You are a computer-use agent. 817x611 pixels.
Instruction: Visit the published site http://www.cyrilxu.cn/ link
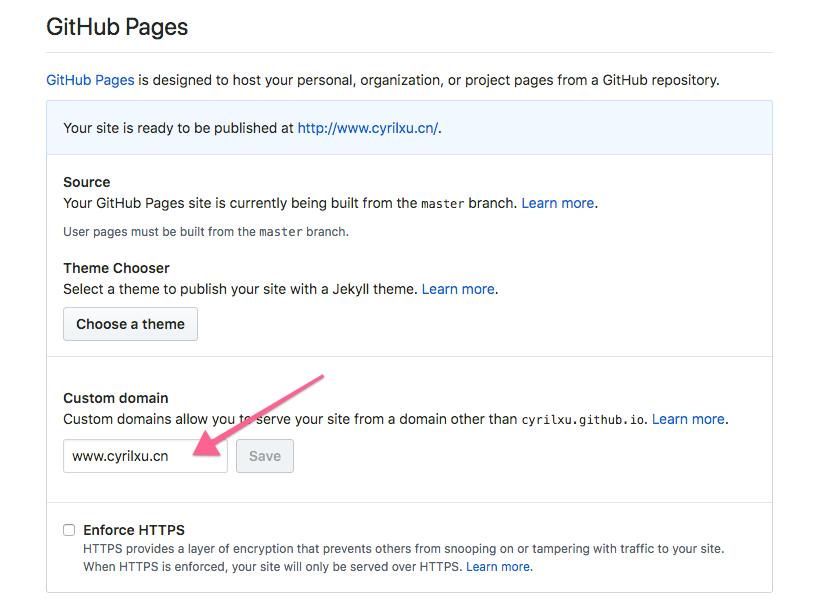click(x=368, y=128)
